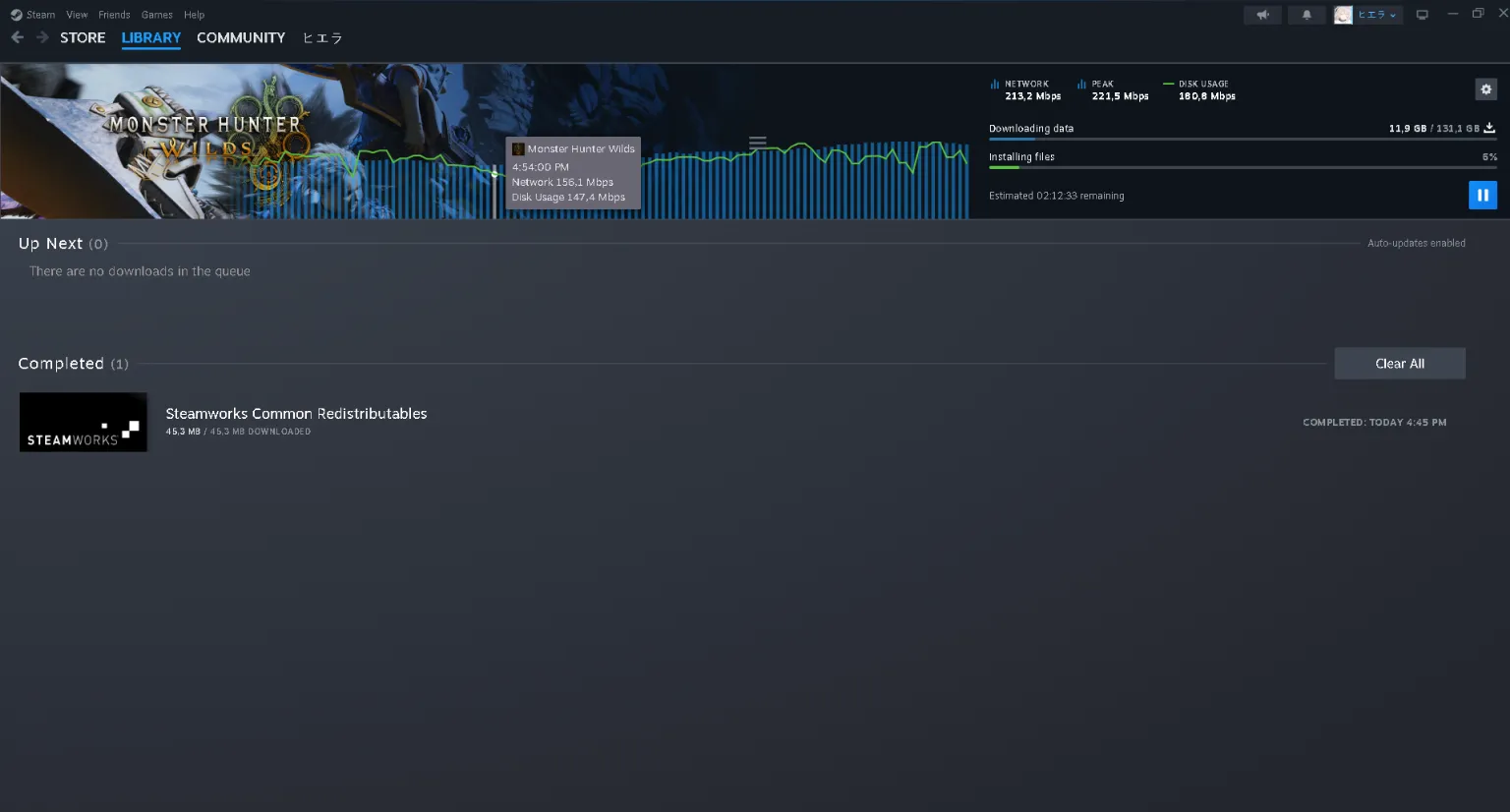Click the back navigation arrow
1510x812 pixels.
point(18,37)
